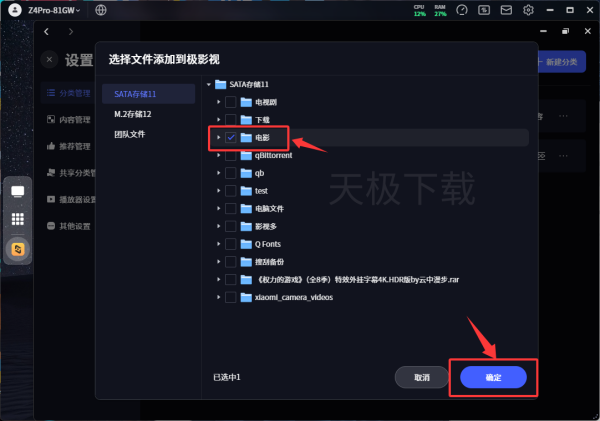Open the performance gauge icon in top bar

(x=462, y=10)
